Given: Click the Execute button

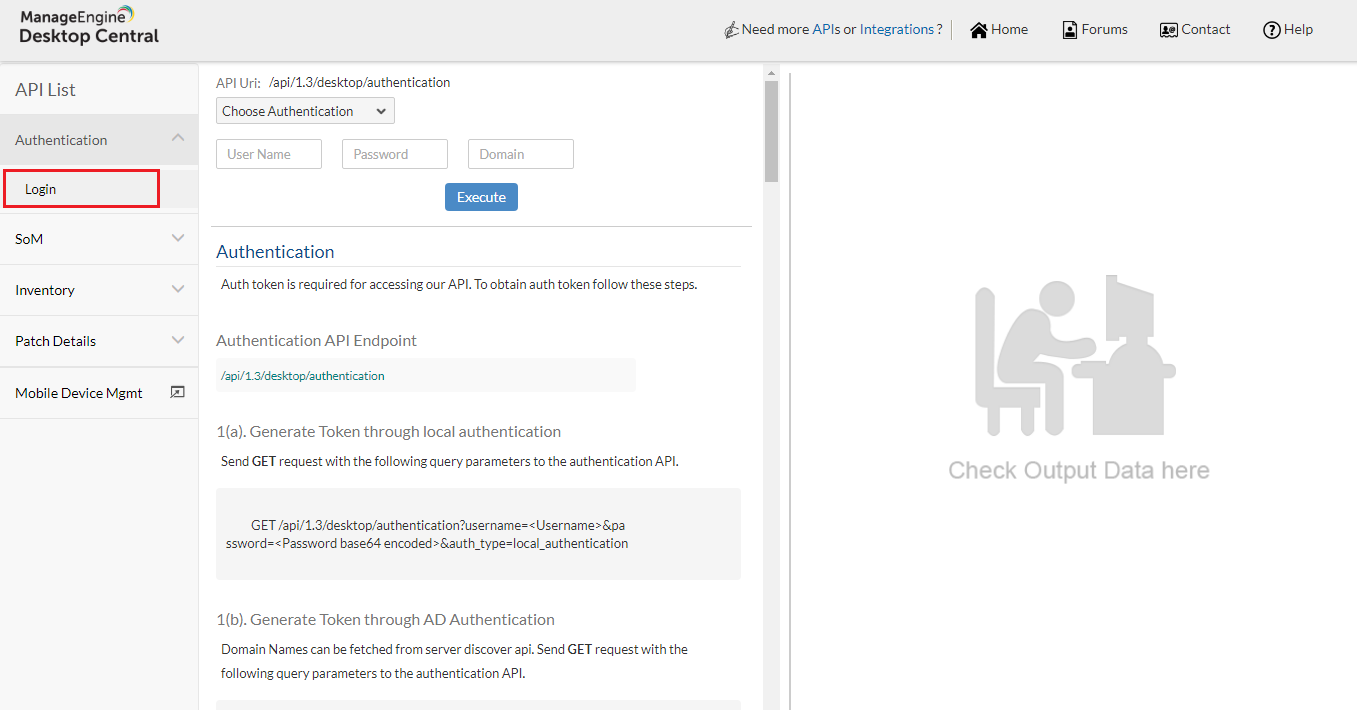Looking at the screenshot, I should pyautogui.click(x=481, y=197).
